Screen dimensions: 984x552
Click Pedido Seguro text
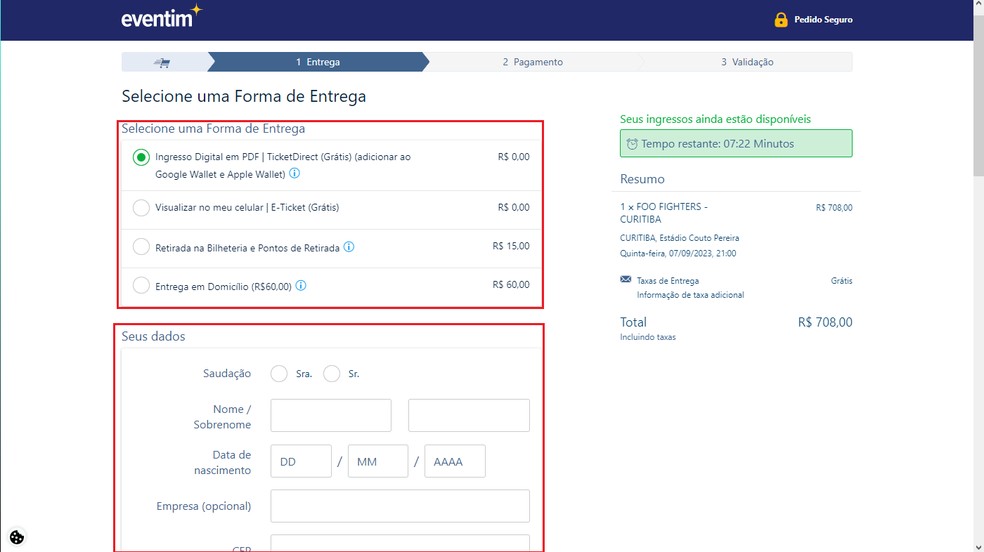click(823, 19)
